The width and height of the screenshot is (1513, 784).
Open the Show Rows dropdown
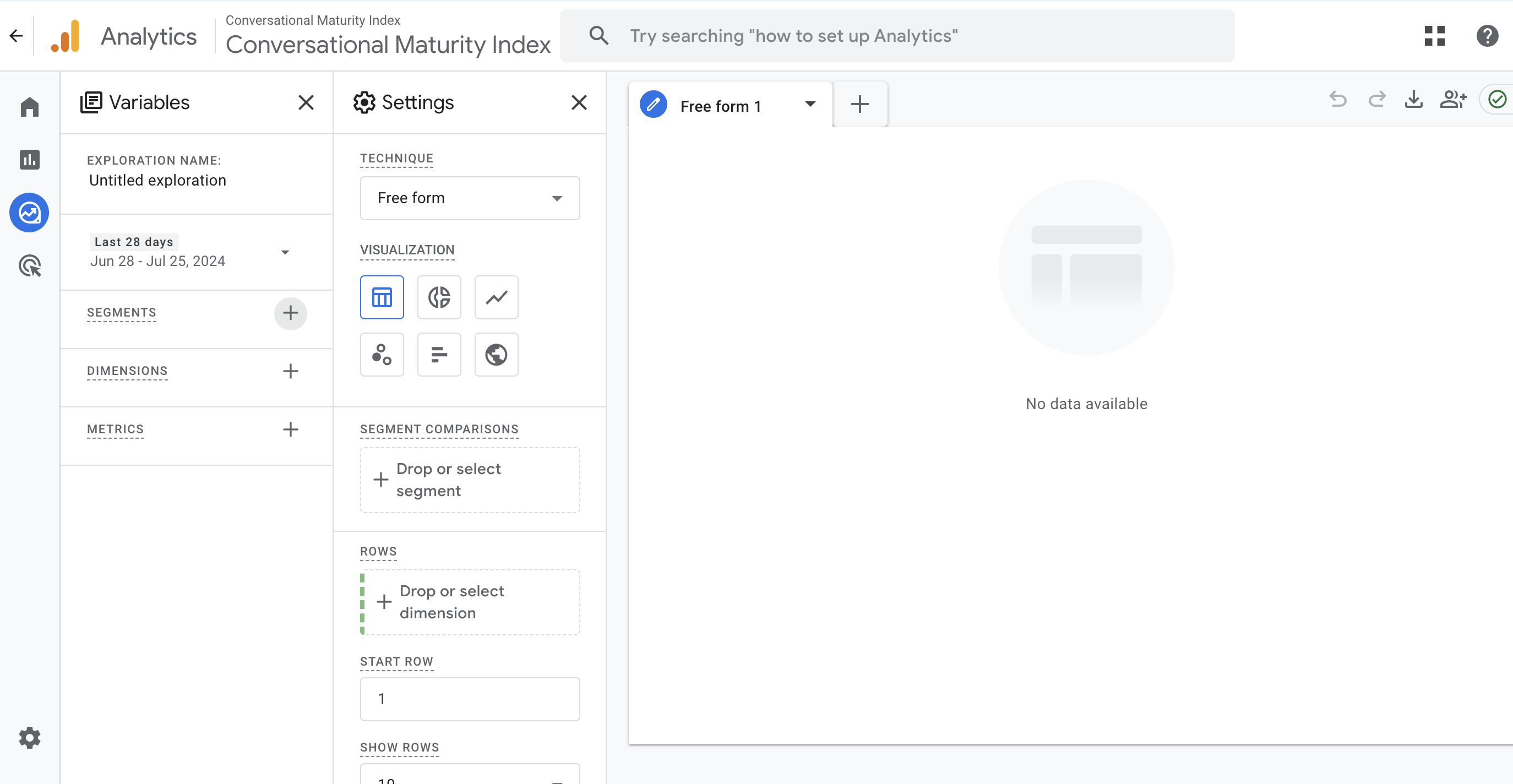tap(470, 774)
